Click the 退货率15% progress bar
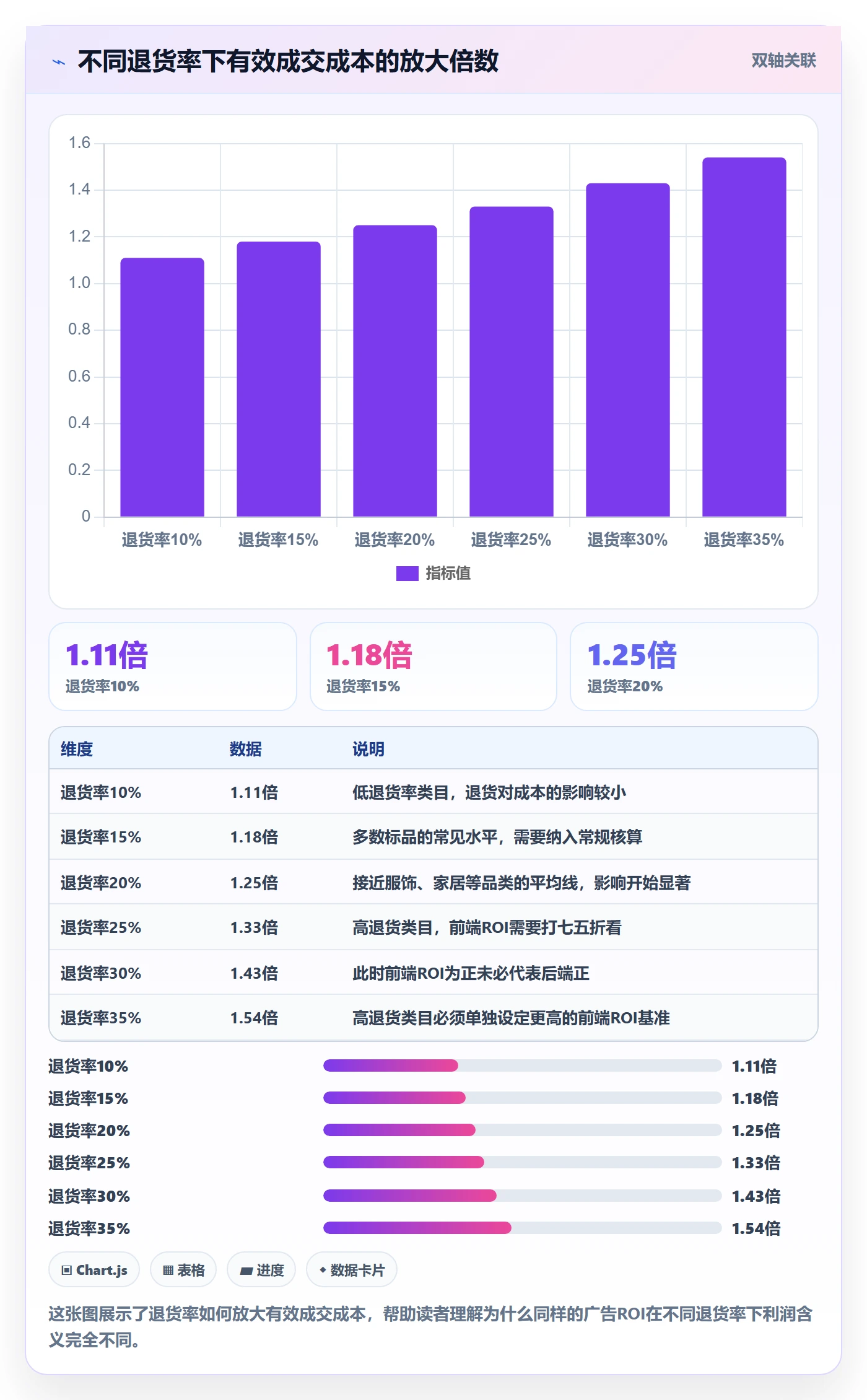Viewport: 867px width, 1400px height. coord(523,1098)
